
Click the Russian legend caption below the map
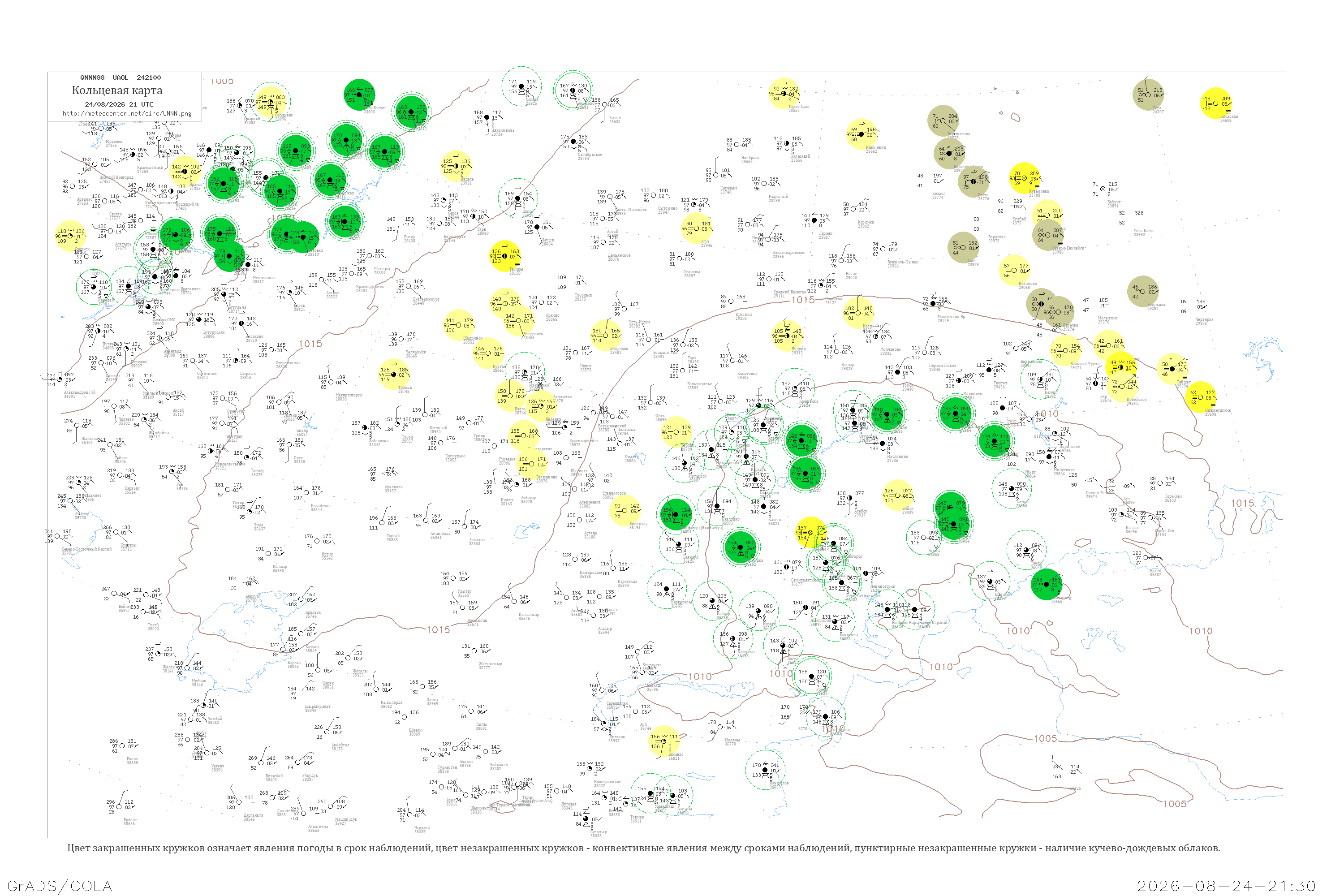643,848
